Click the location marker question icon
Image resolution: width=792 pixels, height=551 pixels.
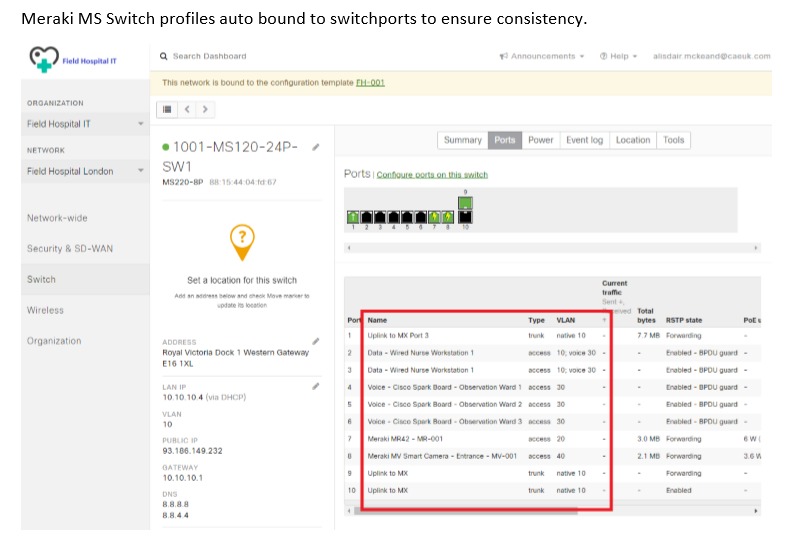pos(242,241)
